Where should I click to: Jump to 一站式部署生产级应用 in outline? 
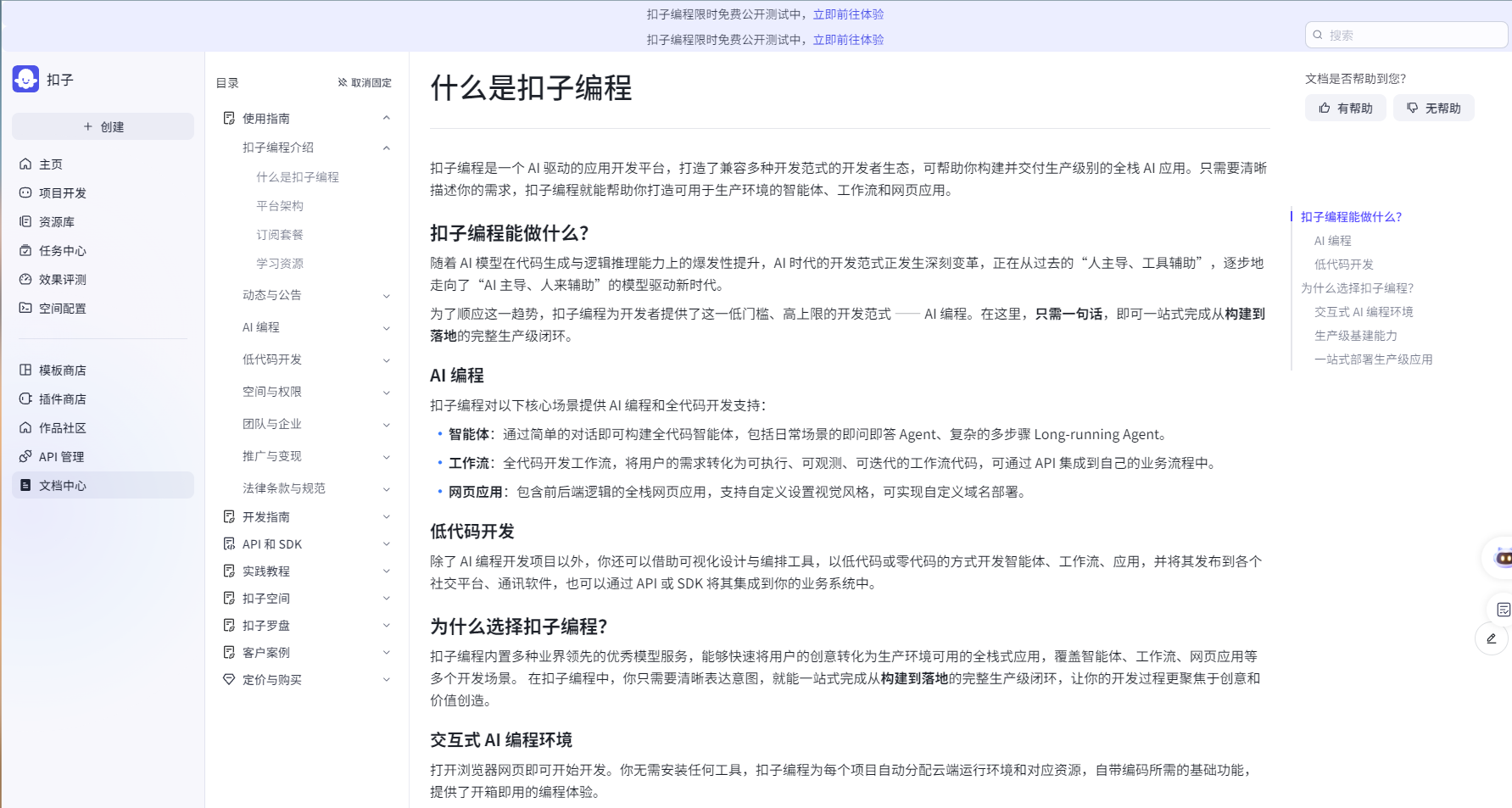pos(1374,359)
